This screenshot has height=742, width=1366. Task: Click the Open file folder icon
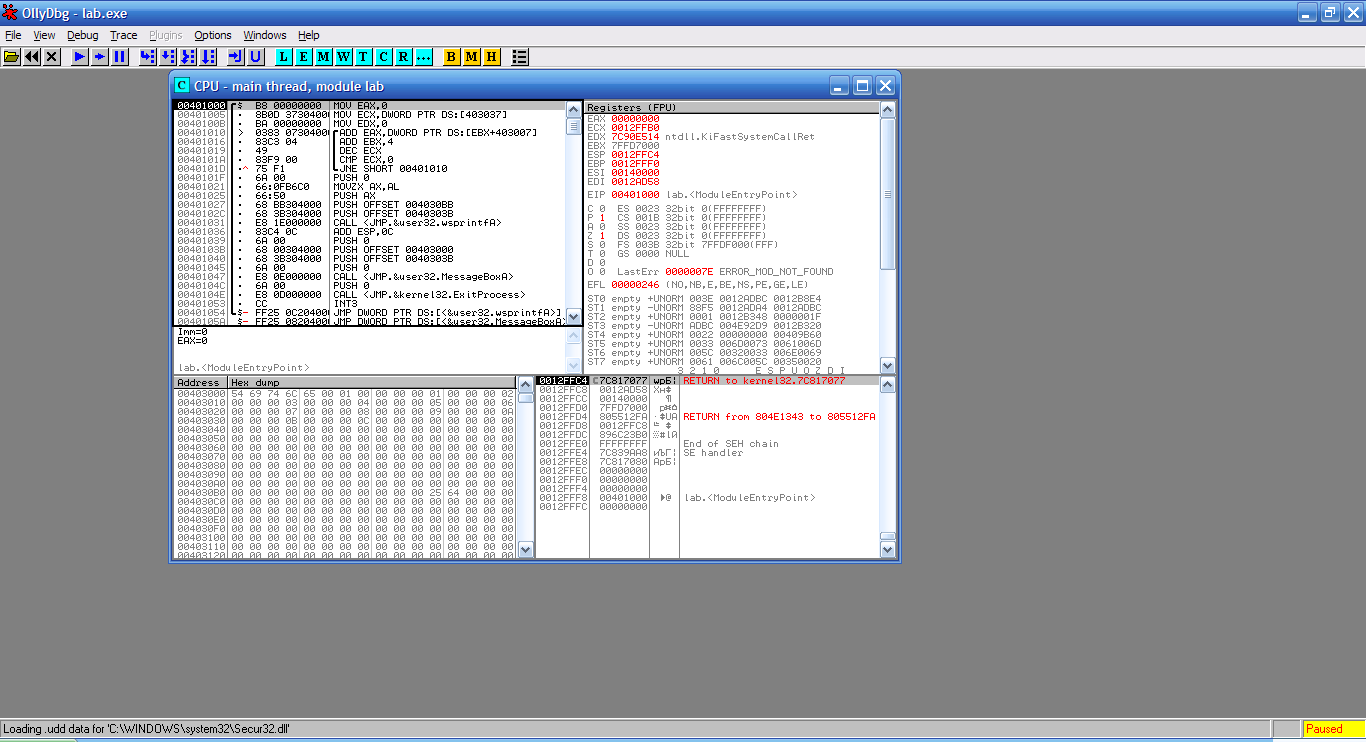tap(12, 57)
